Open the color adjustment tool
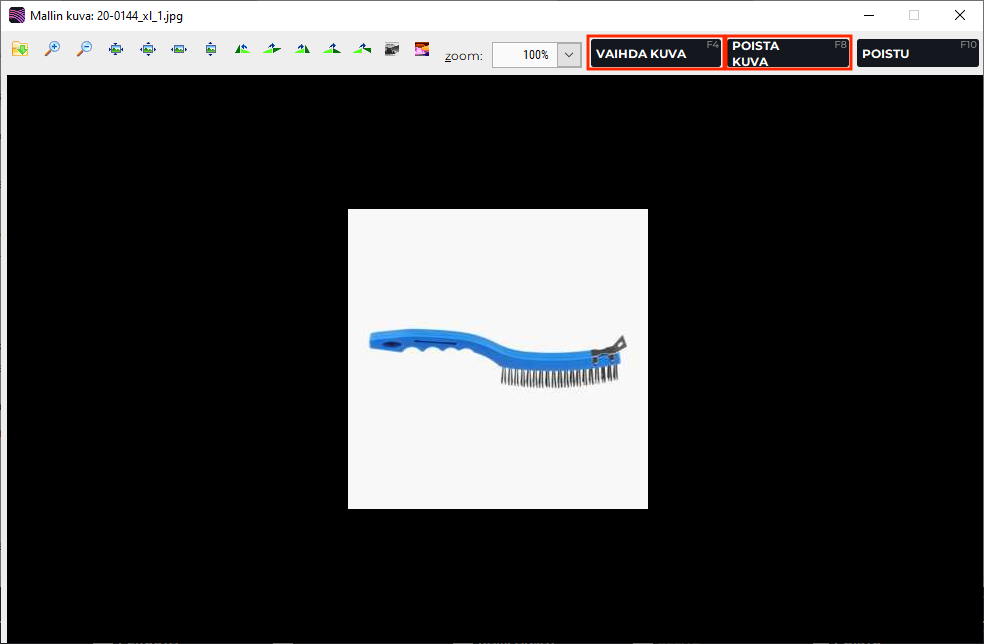This screenshot has height=644, width=984. [421, 48]
